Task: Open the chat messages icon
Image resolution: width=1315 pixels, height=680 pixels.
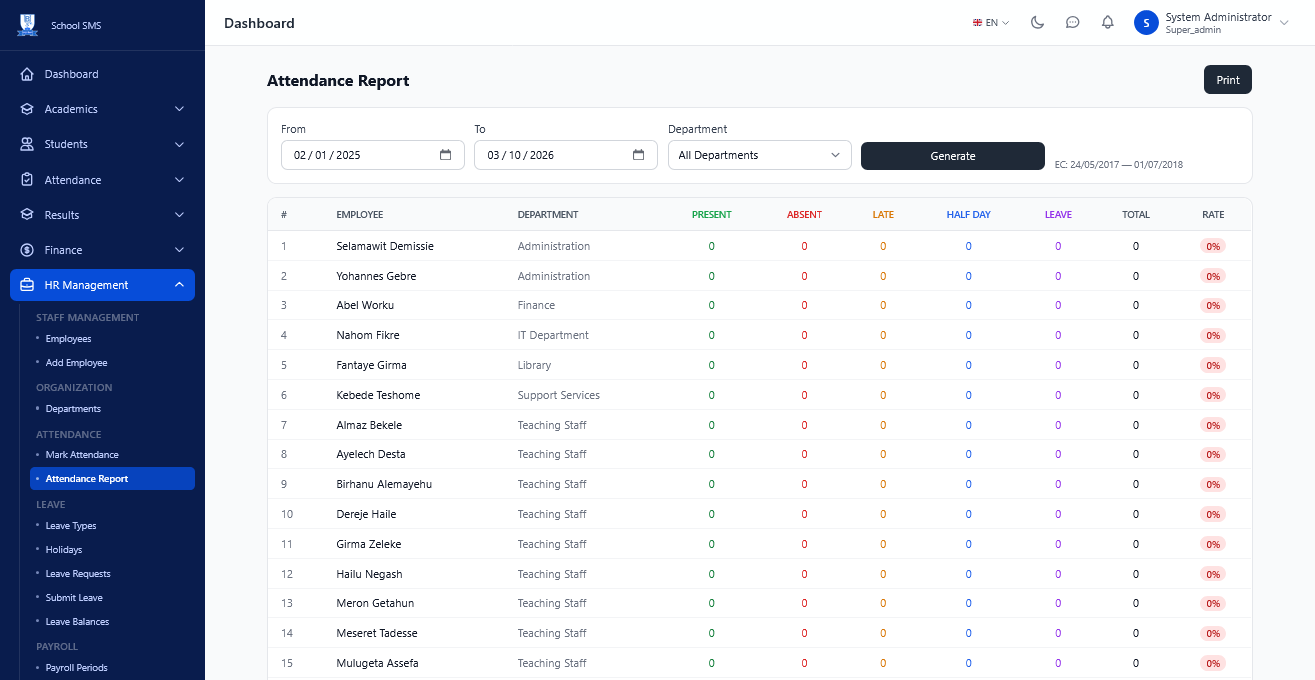Action: [x=1073, y=22]
